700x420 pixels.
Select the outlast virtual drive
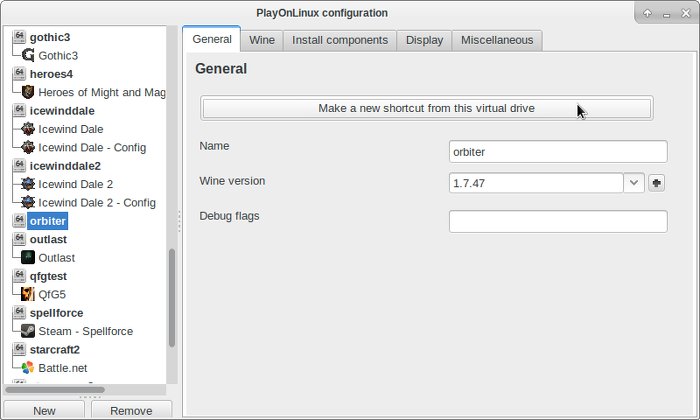coord(48,239)
